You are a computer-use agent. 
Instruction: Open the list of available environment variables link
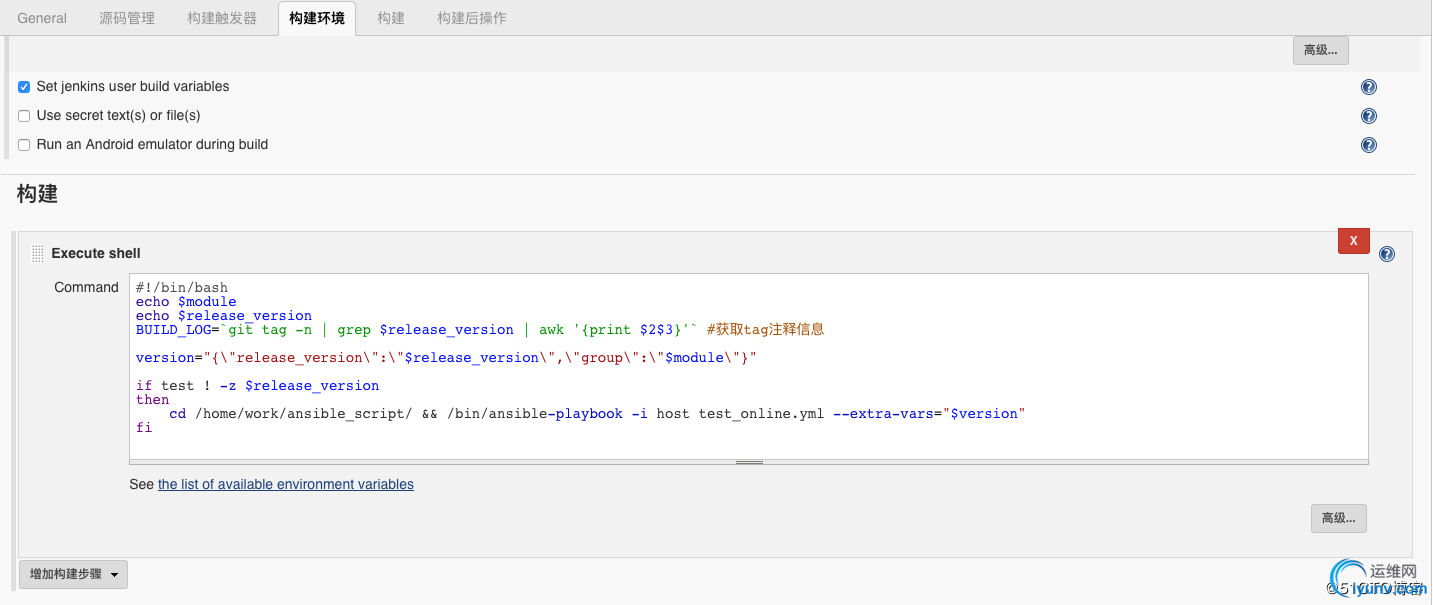pyautogui.click(x=285, y=484)
